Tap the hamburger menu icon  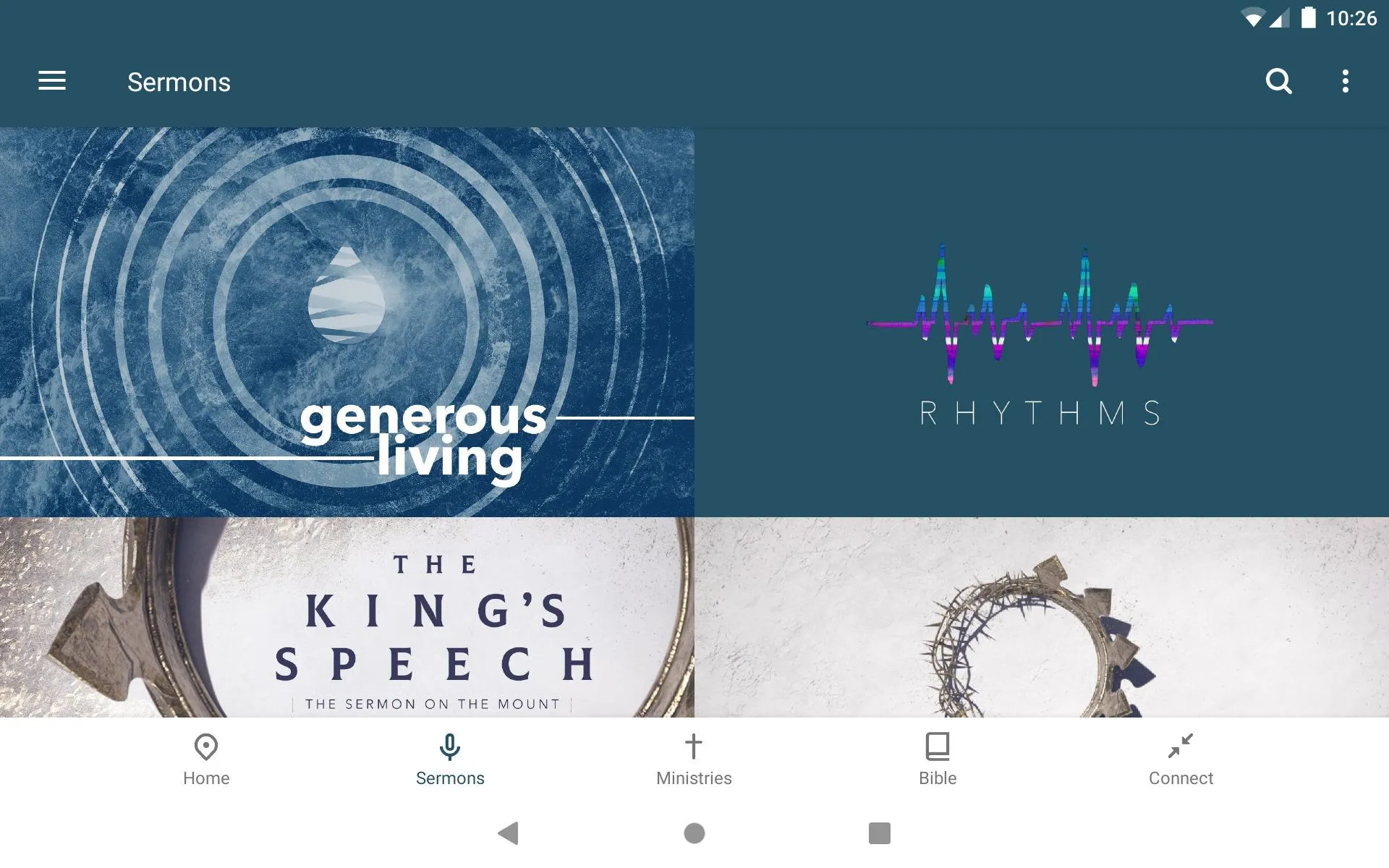(52, 82)
